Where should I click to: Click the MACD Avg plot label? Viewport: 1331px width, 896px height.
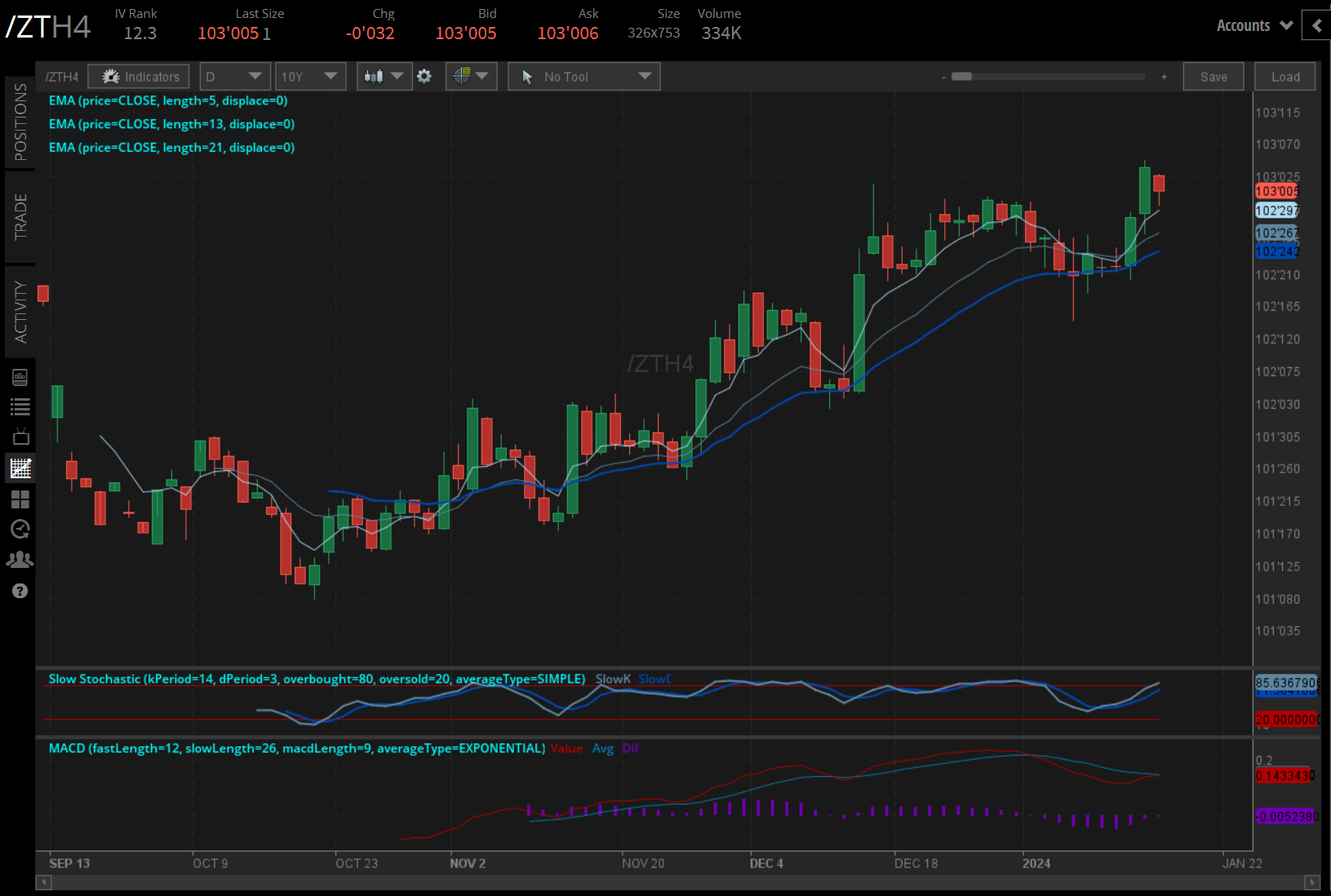click(603, 748)
